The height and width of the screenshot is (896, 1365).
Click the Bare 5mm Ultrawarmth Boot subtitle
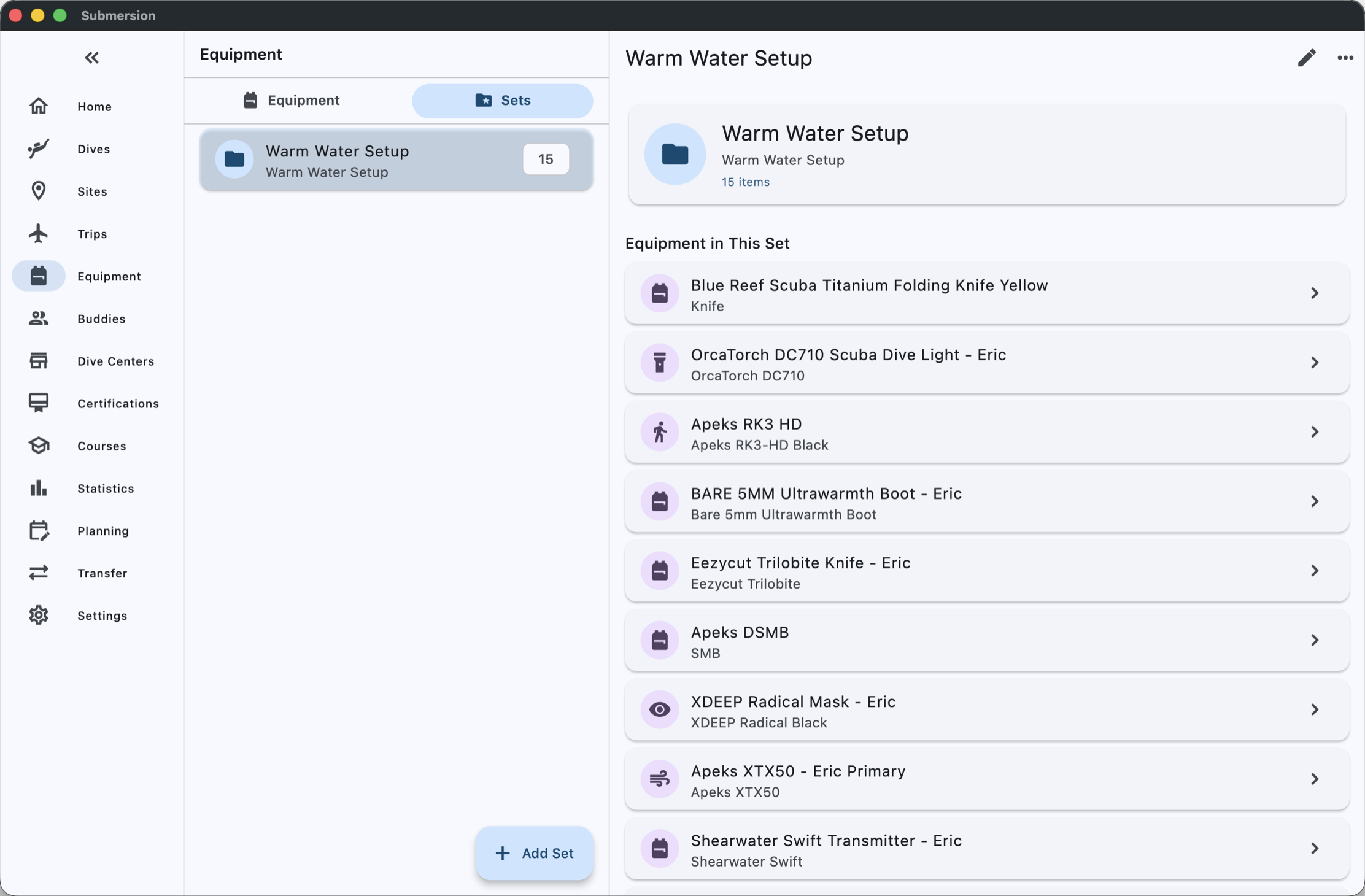784,514
